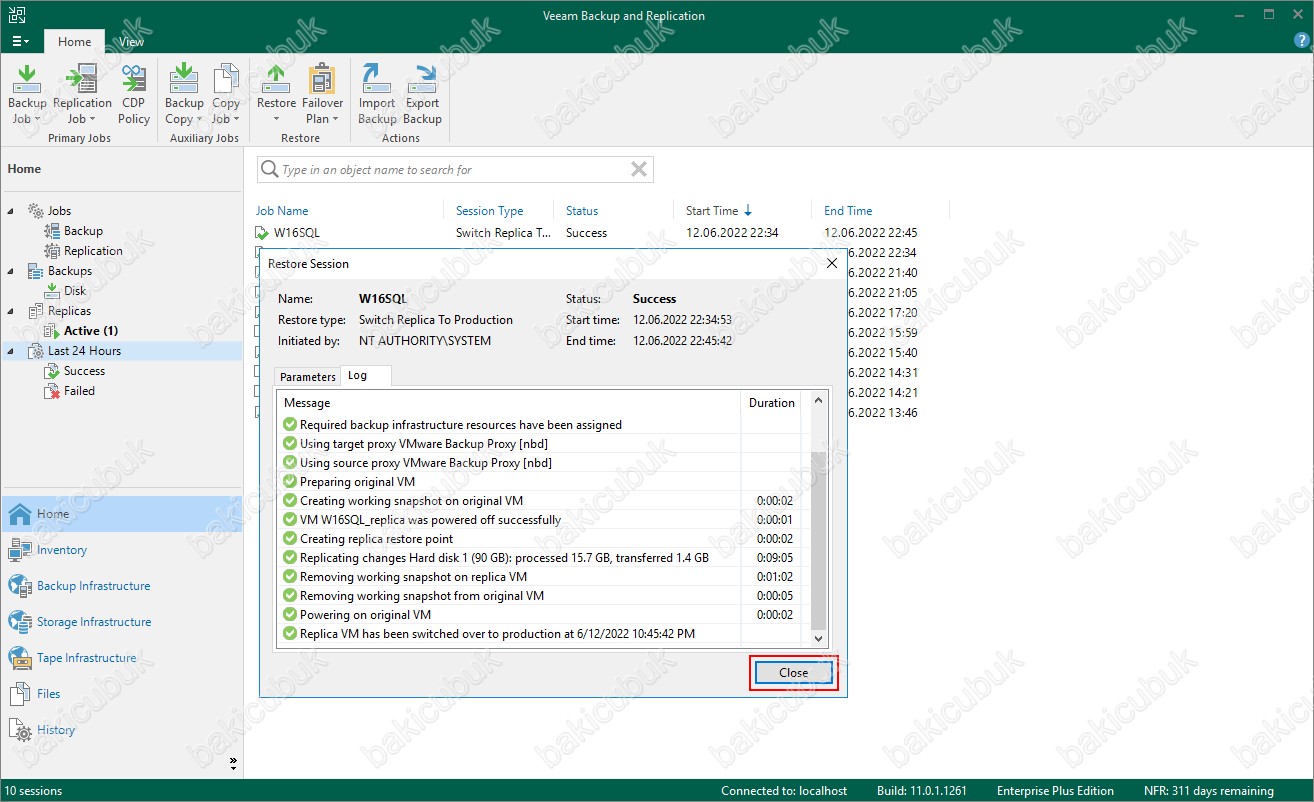
Task: Click the Export Backup ribbon button
Action: click(x=423, y=95)
